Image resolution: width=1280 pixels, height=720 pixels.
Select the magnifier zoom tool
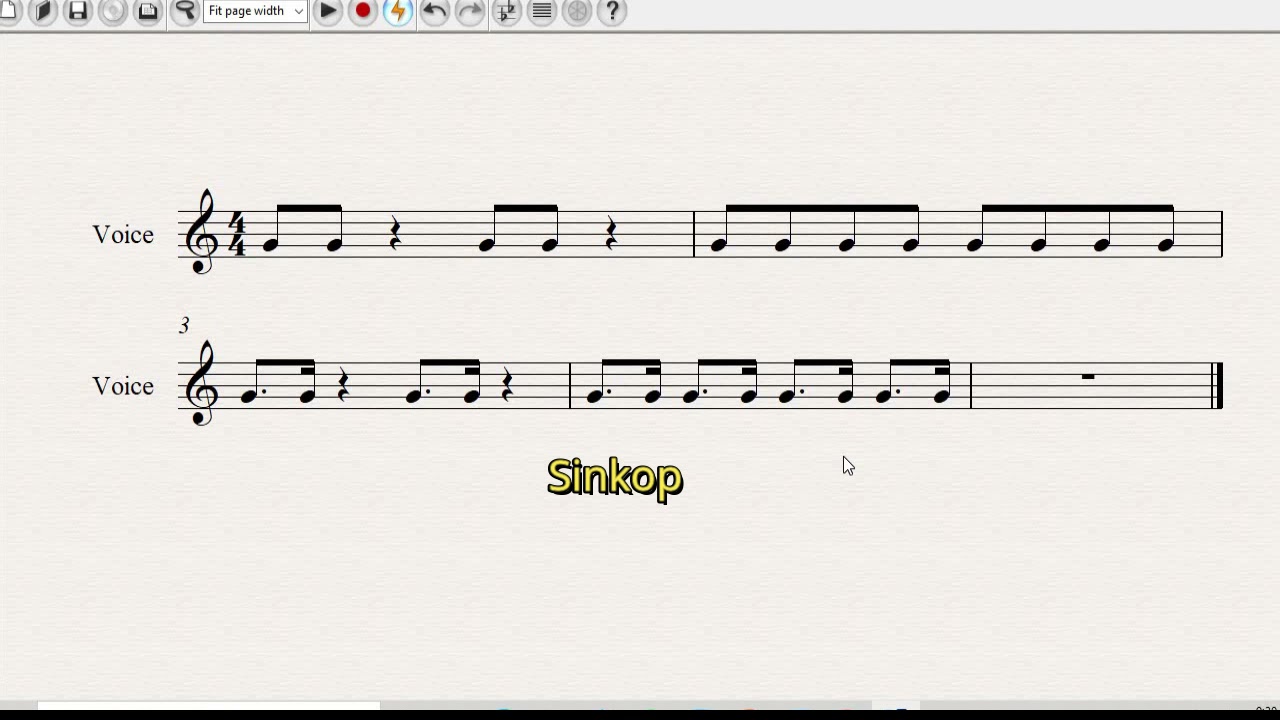[x=185, y=10]
